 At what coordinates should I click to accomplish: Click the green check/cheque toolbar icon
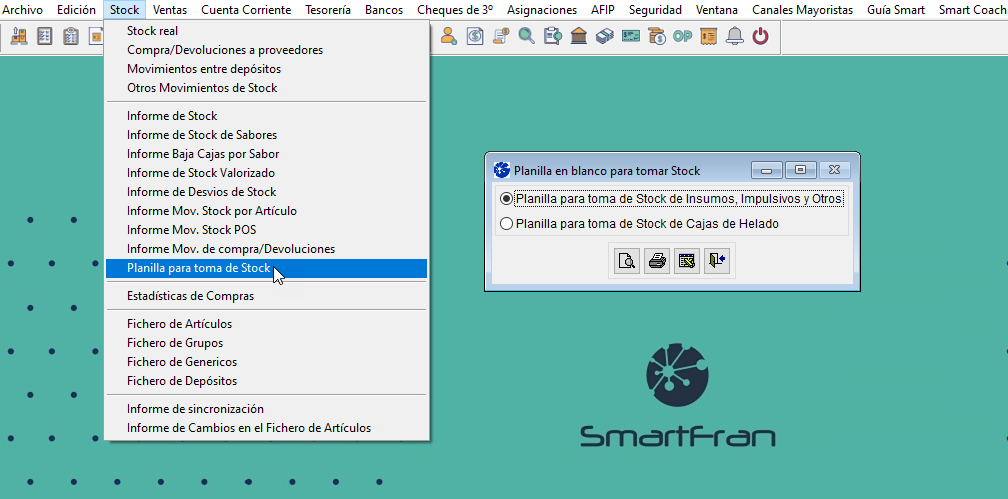[631, 36]
